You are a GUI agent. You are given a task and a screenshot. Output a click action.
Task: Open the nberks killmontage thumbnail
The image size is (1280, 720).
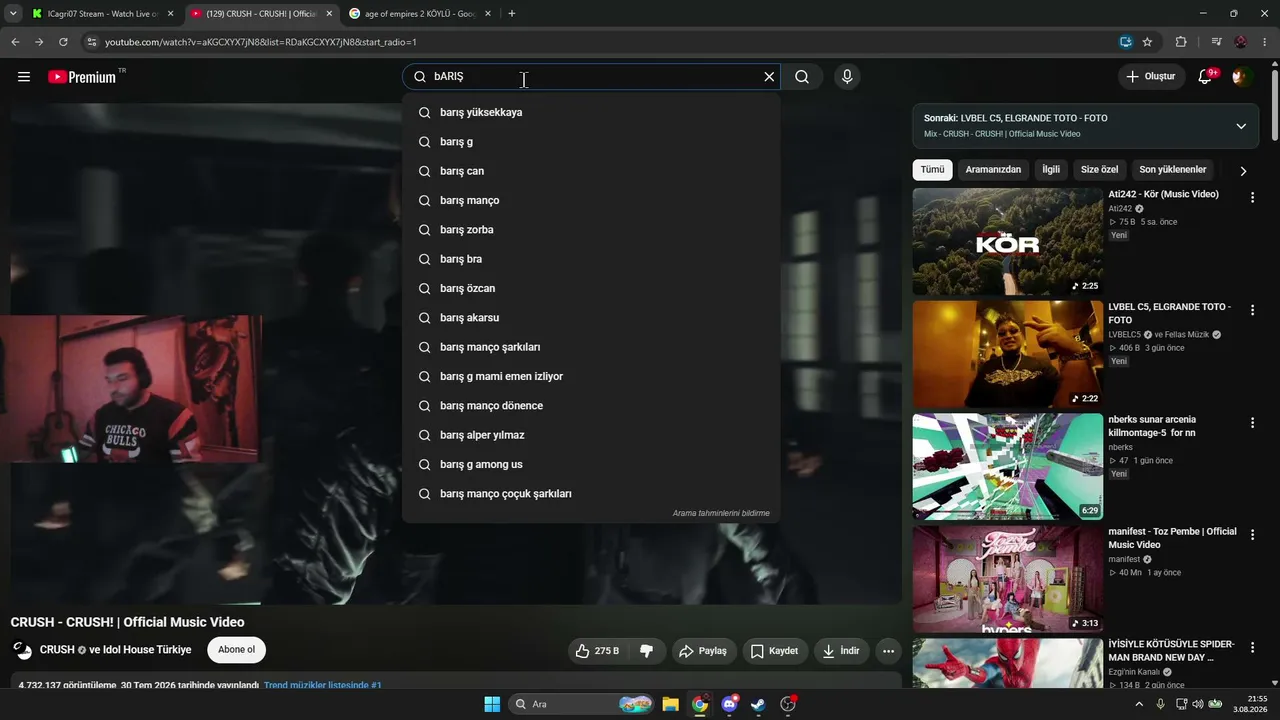[x=1008, y=466]
